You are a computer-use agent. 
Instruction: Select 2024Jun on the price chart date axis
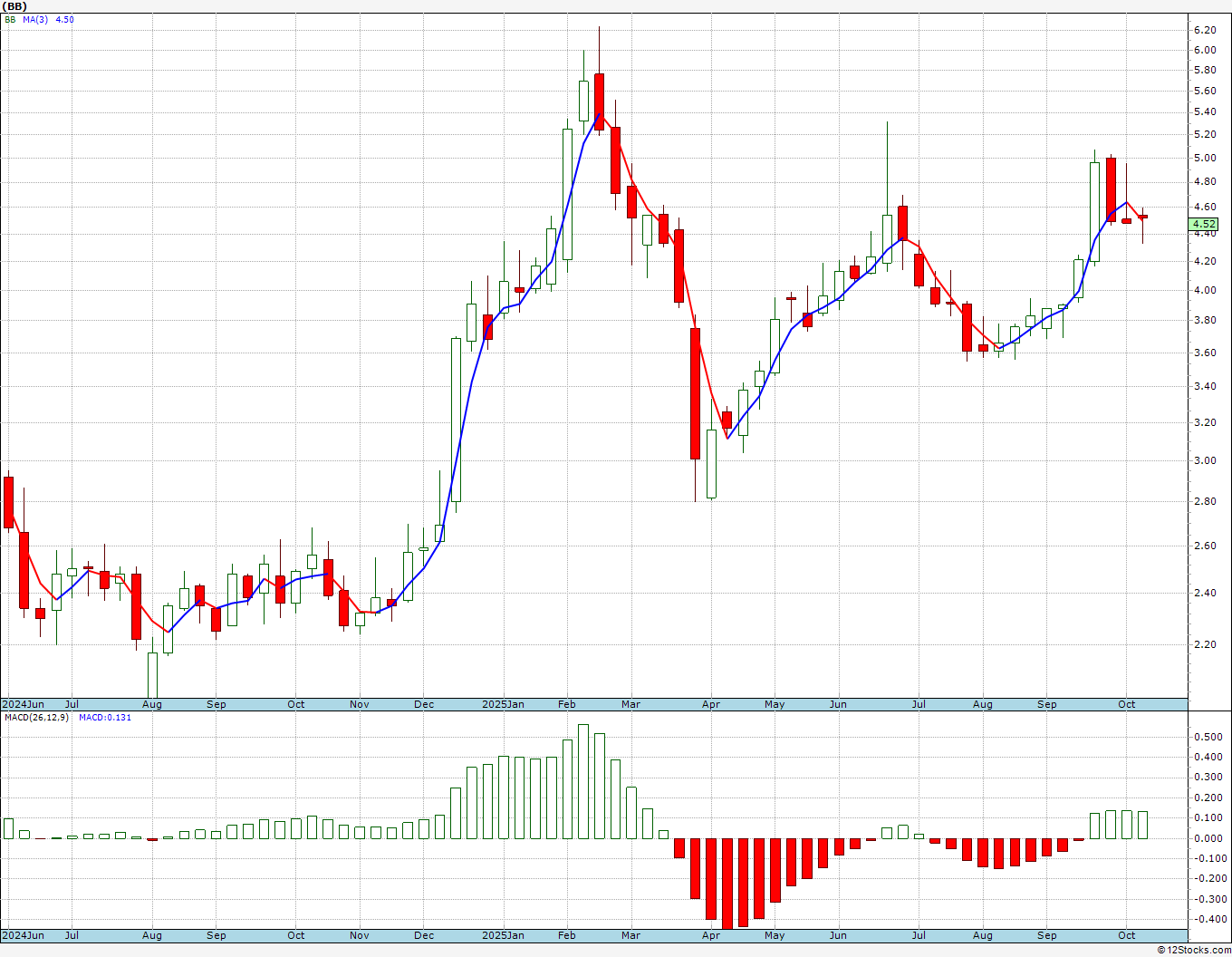click(x=23, y=704)
